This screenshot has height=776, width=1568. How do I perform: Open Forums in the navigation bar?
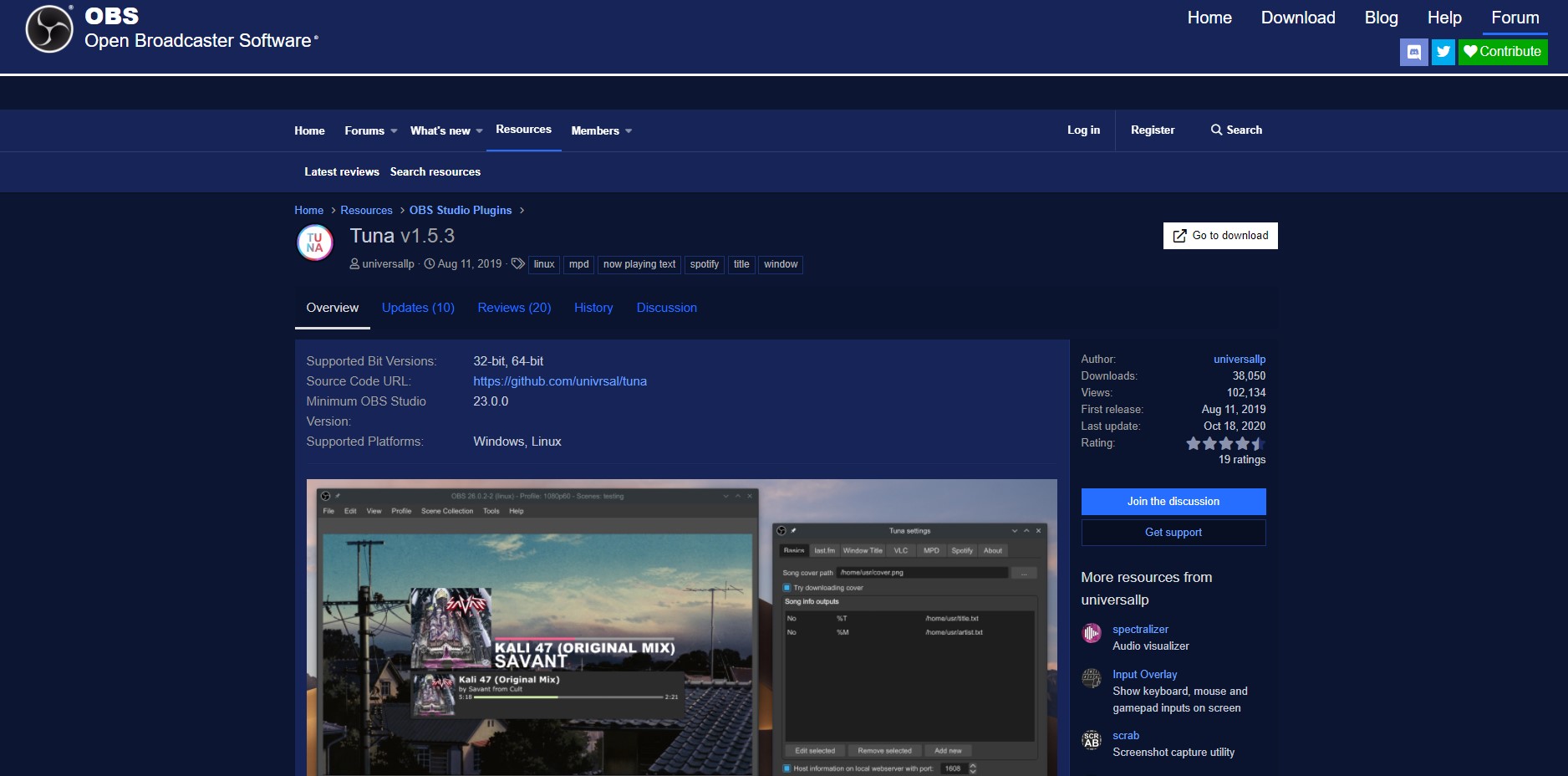(364, 130)
